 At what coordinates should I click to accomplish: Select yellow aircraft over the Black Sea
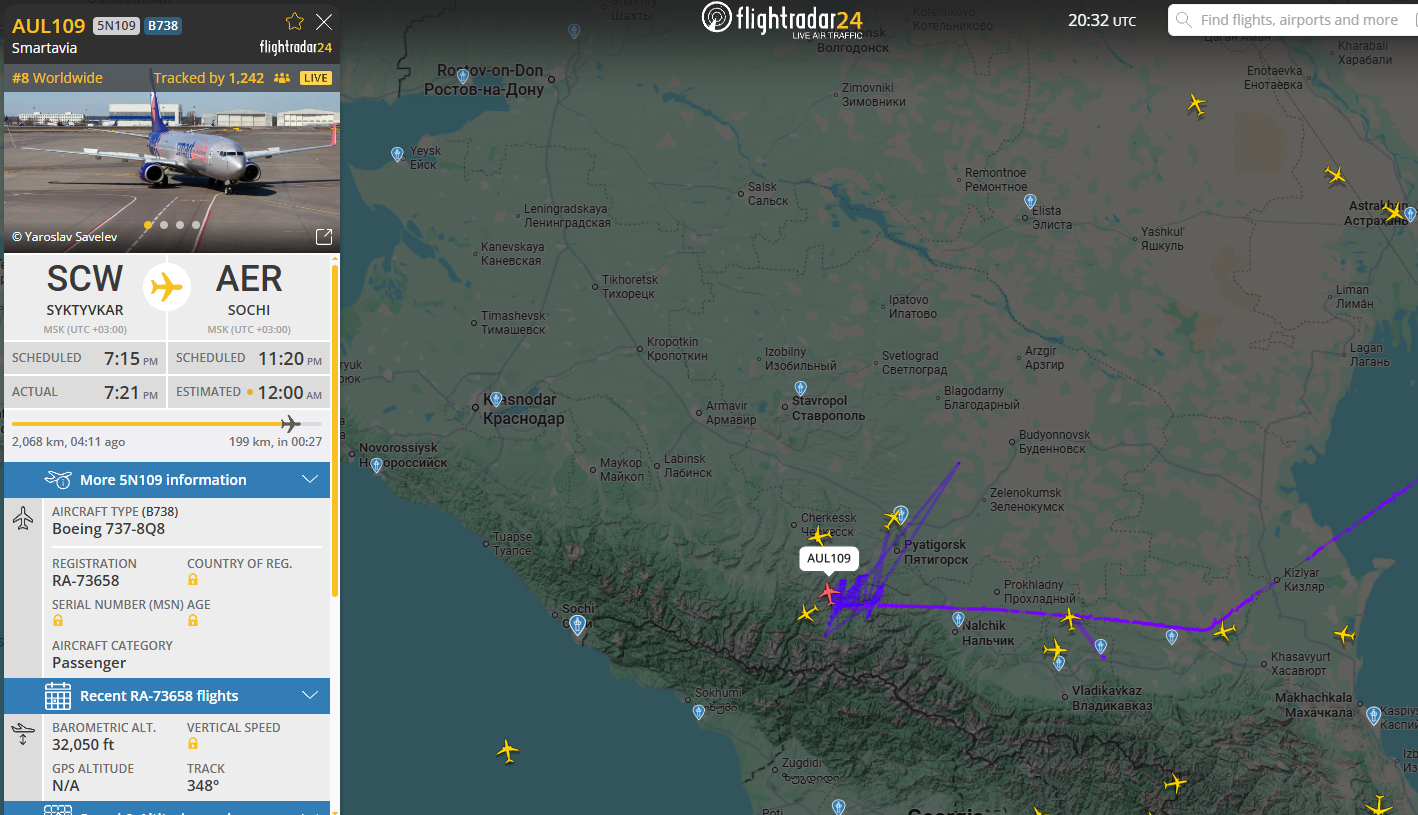point(508,750)
